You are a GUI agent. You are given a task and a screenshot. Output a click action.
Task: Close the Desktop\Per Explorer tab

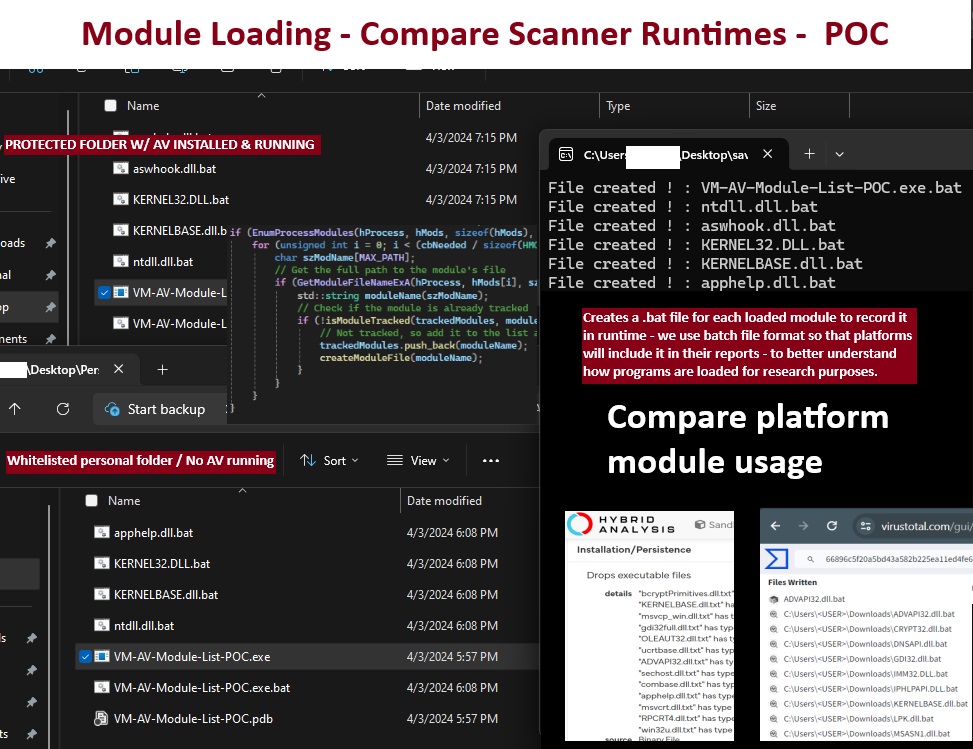pyautogui.click(x=119, y=369)
